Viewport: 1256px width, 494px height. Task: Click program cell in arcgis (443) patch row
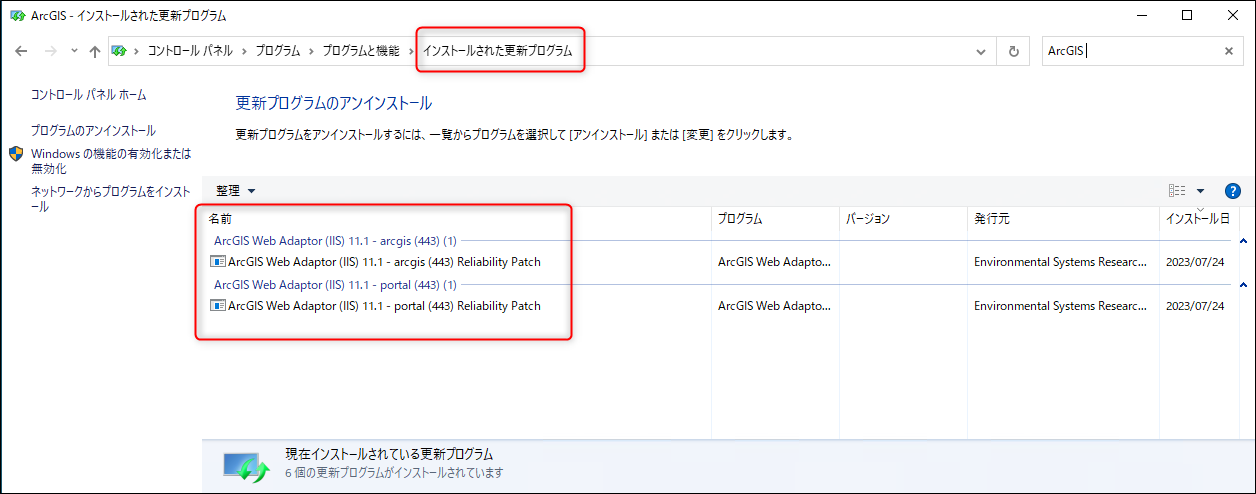(x=774, y=263)
